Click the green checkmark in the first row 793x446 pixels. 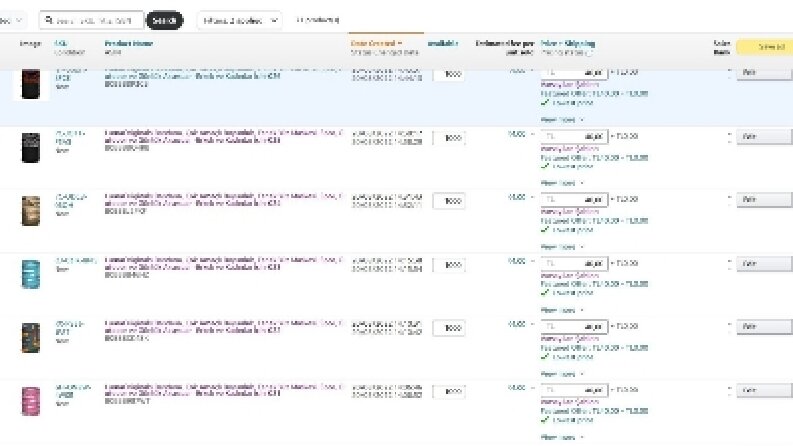click(x=545, y=103)
